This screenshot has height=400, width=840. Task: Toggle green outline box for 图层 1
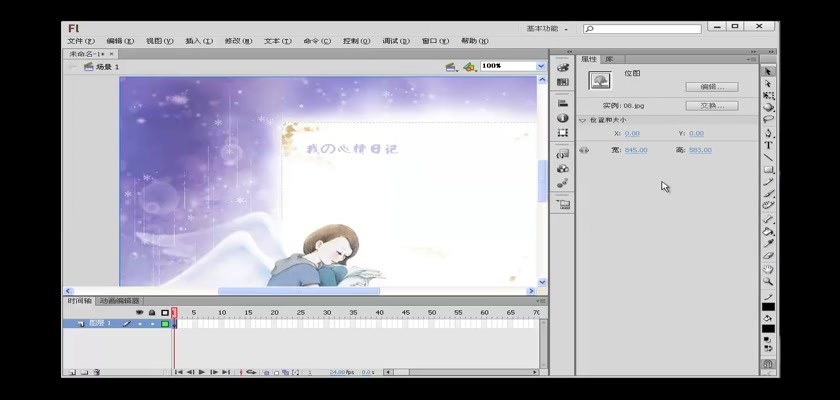point(165,324)
